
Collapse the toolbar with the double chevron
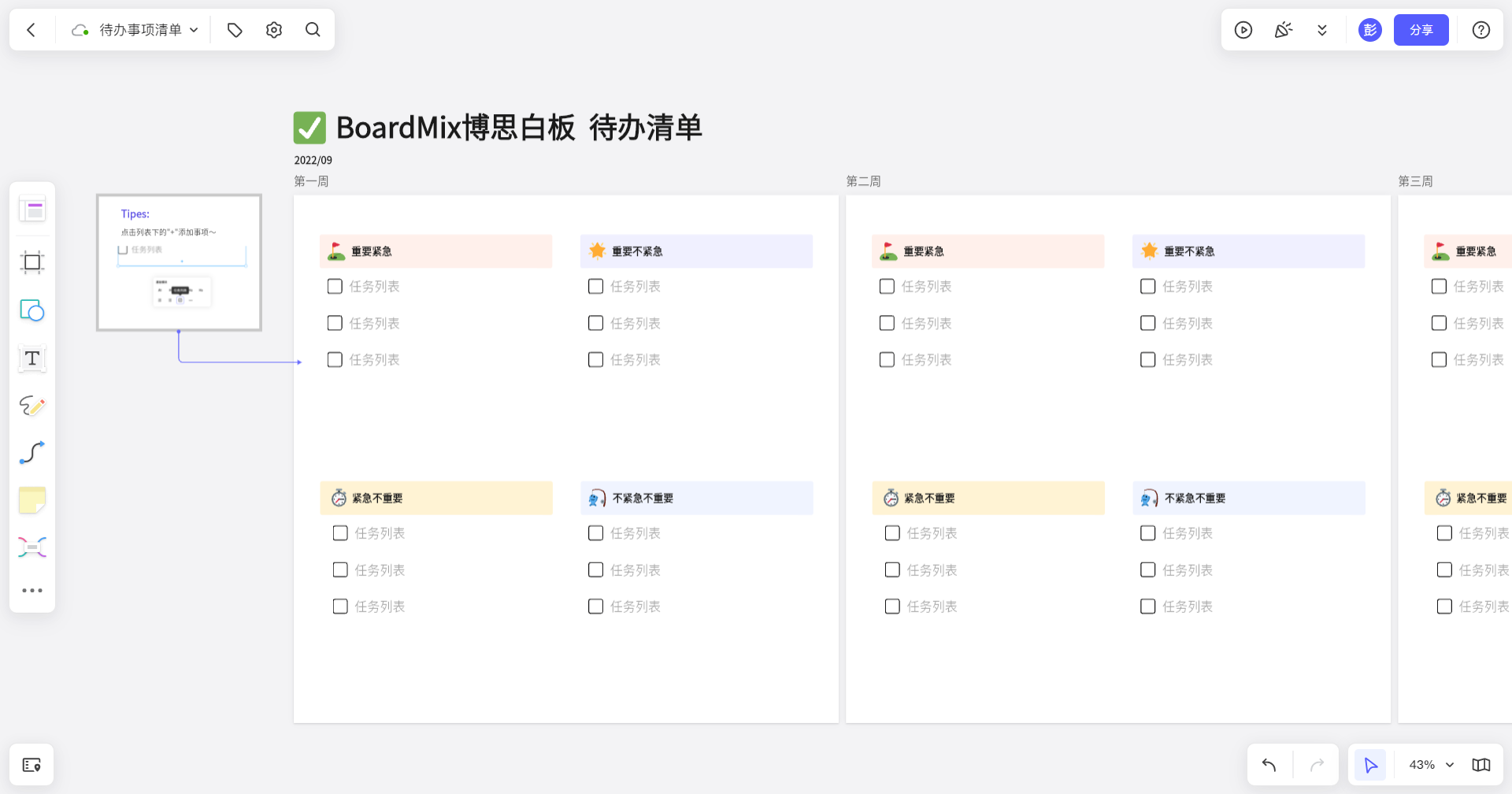click(1323, 29)
